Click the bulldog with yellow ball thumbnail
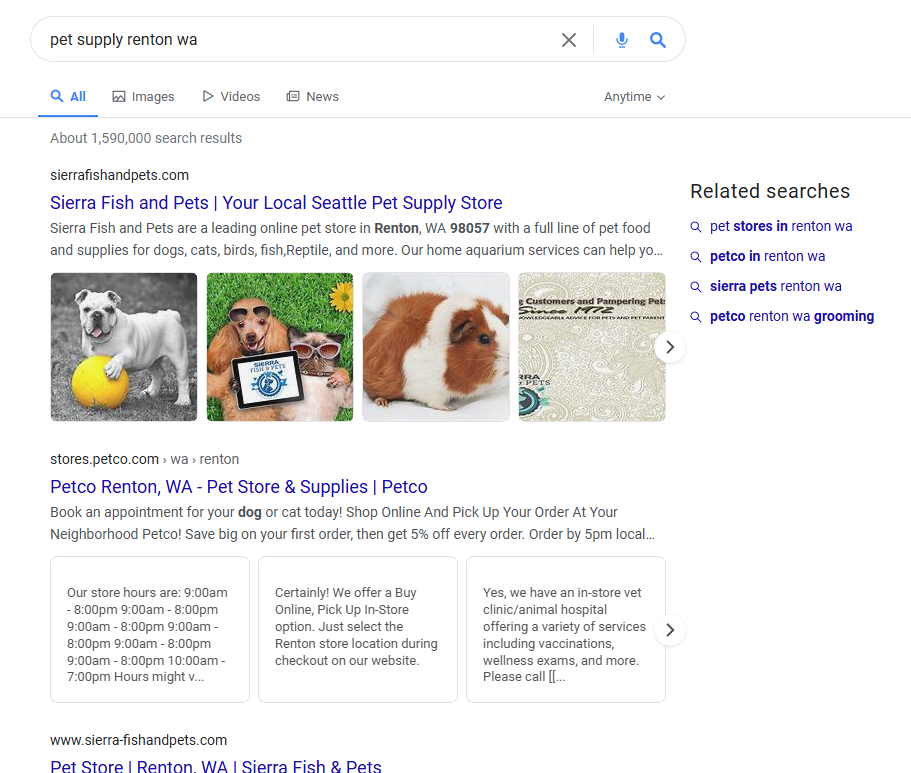The width and height of the screenshot is (911, 773). pos(124,347)
